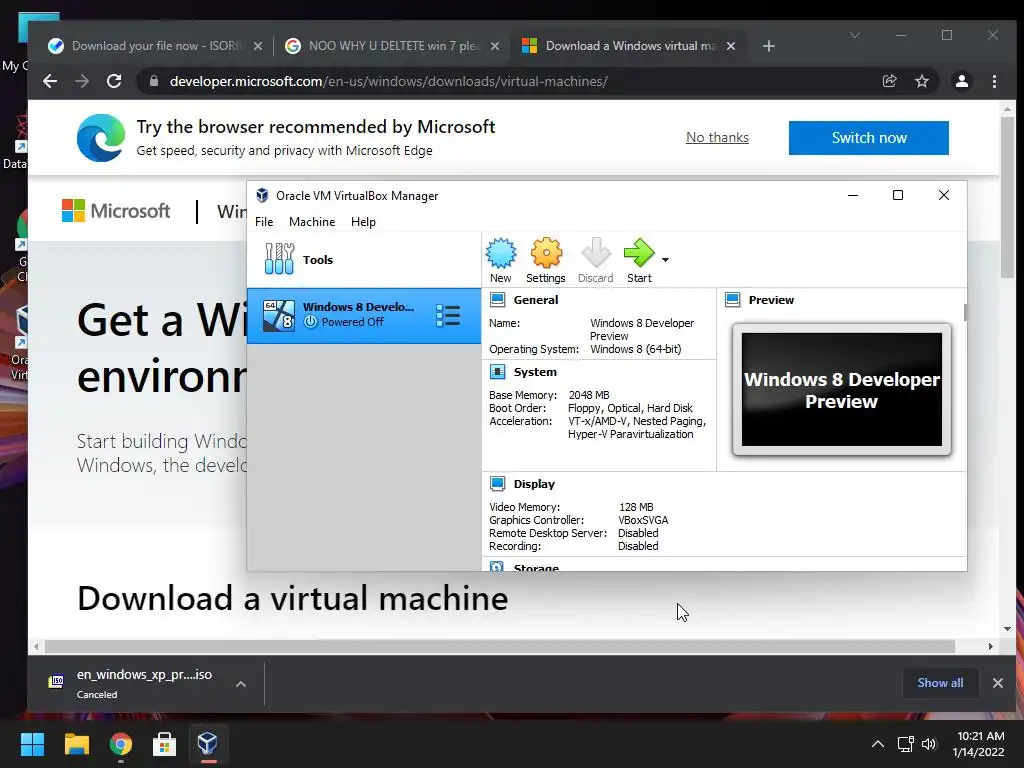Click the General section header icon
The image size is (1024, 768).
[498, 300]
